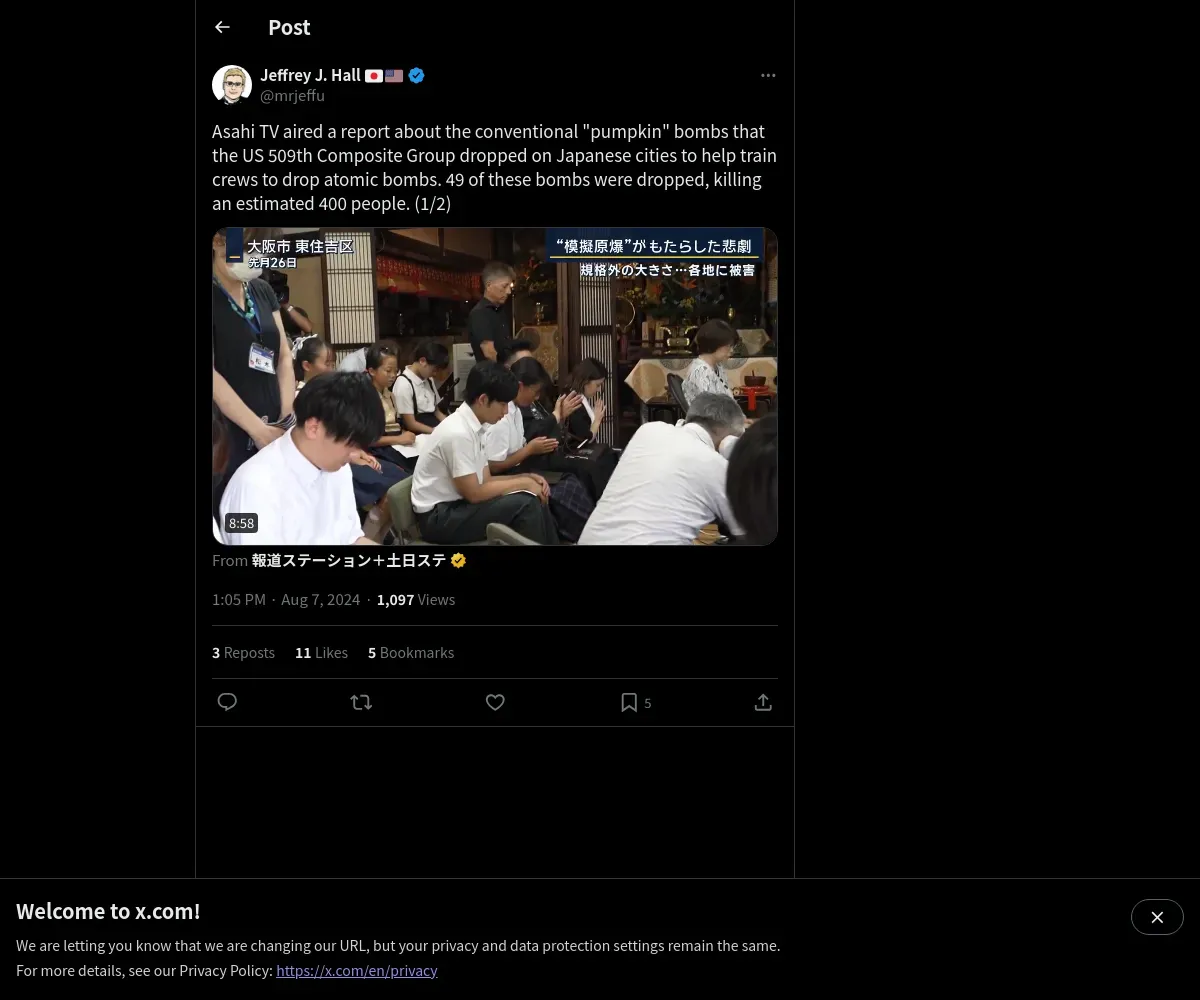Click the verified blue checkmark badge

(x=416, y=75)
